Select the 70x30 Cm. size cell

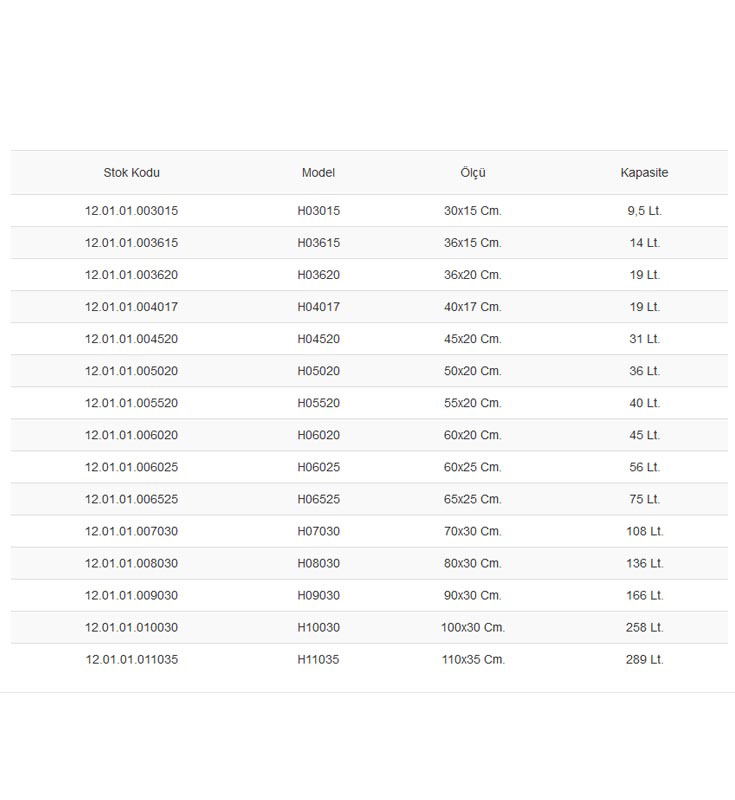click(x=473, y=531)
